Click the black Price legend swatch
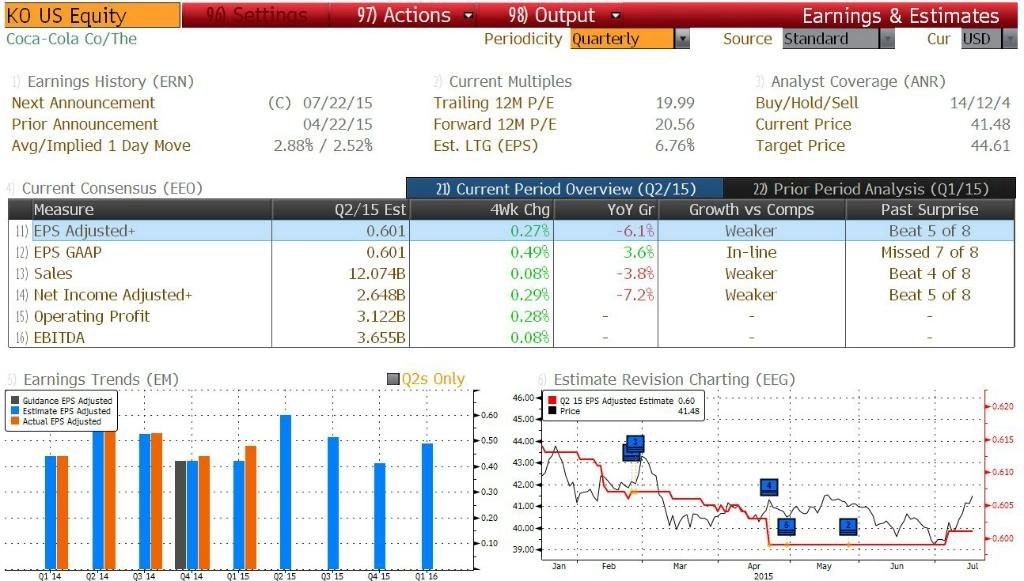Screen dimensions: 1024x581 (552, 411)
